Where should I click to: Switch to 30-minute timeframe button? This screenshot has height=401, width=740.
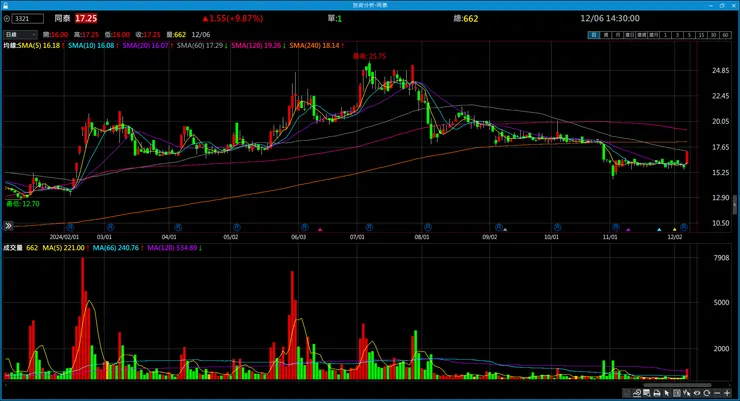pyautogui.click(x=713, y=35)
